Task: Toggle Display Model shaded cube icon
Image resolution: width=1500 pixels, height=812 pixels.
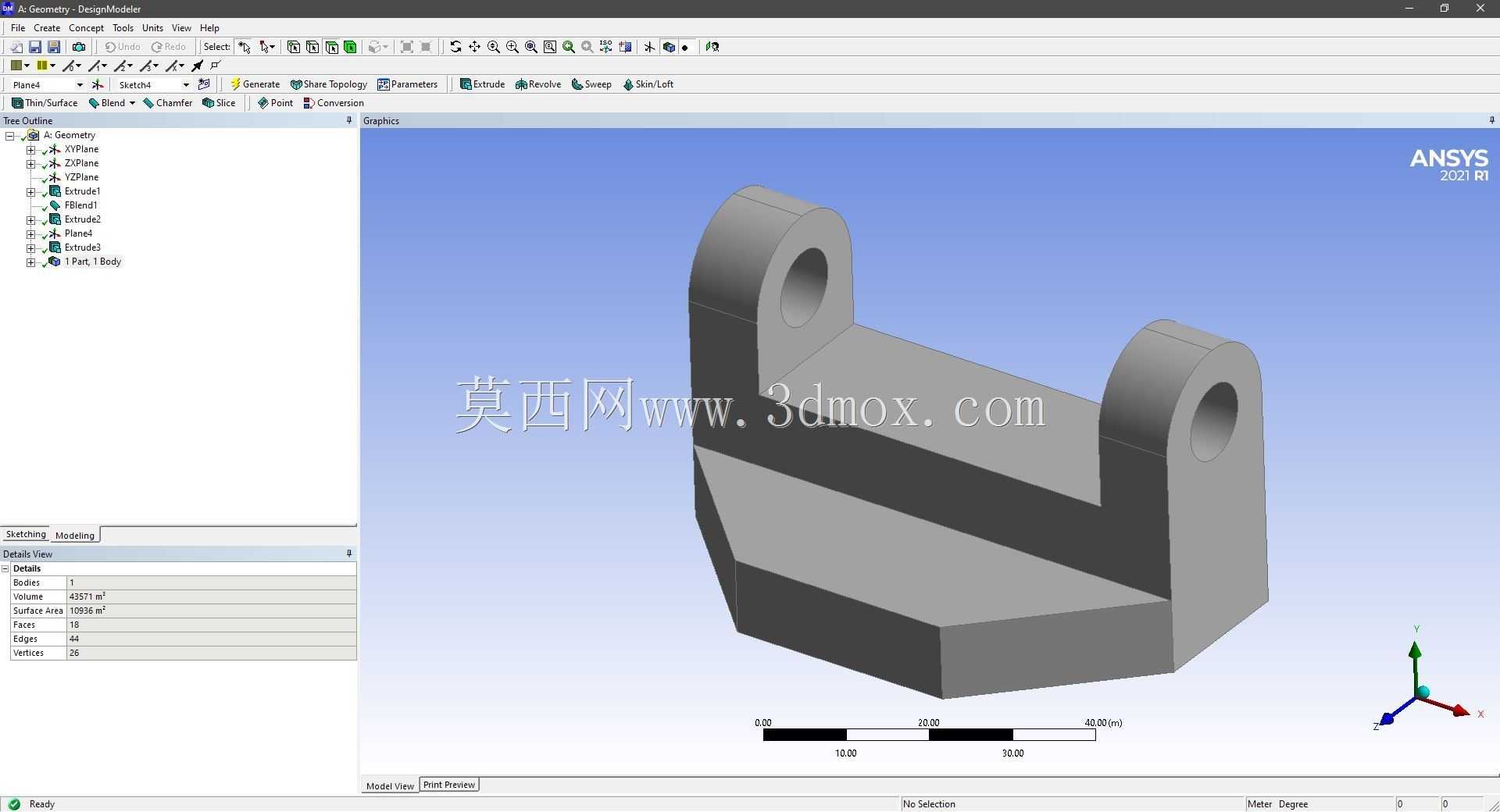Action: coord(669,47)
